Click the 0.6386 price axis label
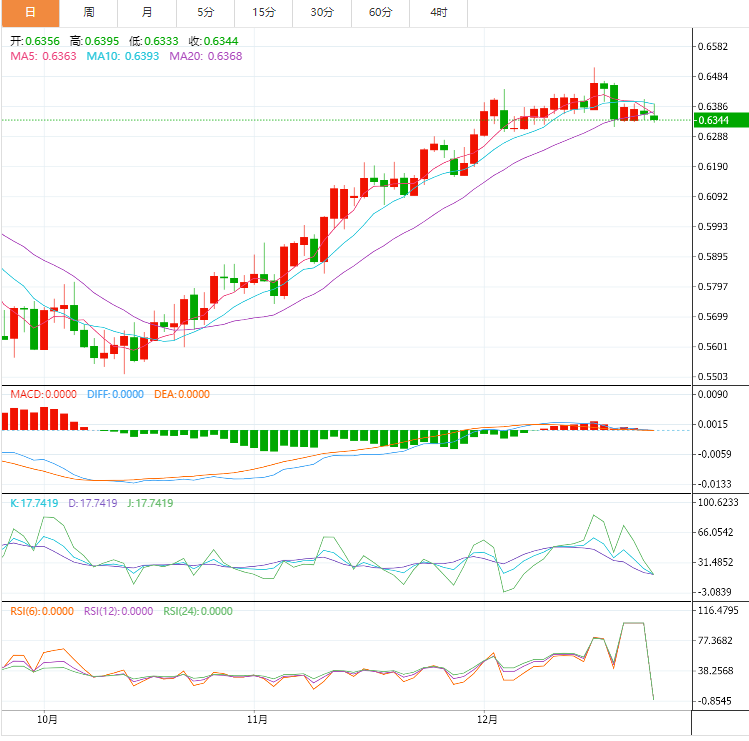Viewport: 749px width, 741px height. [x=713, y=107]
